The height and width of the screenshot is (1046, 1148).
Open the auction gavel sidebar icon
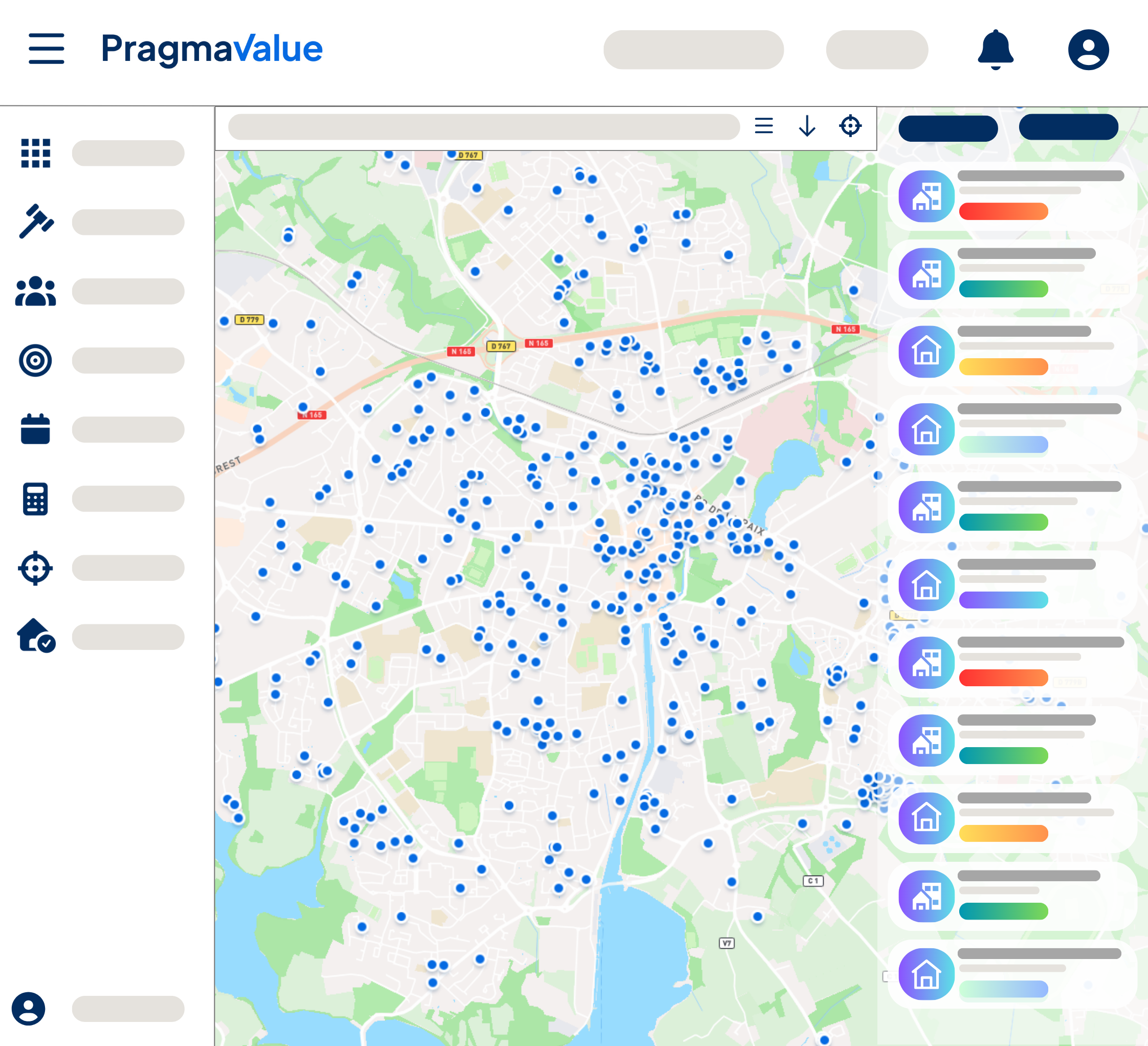coord(35,222)
